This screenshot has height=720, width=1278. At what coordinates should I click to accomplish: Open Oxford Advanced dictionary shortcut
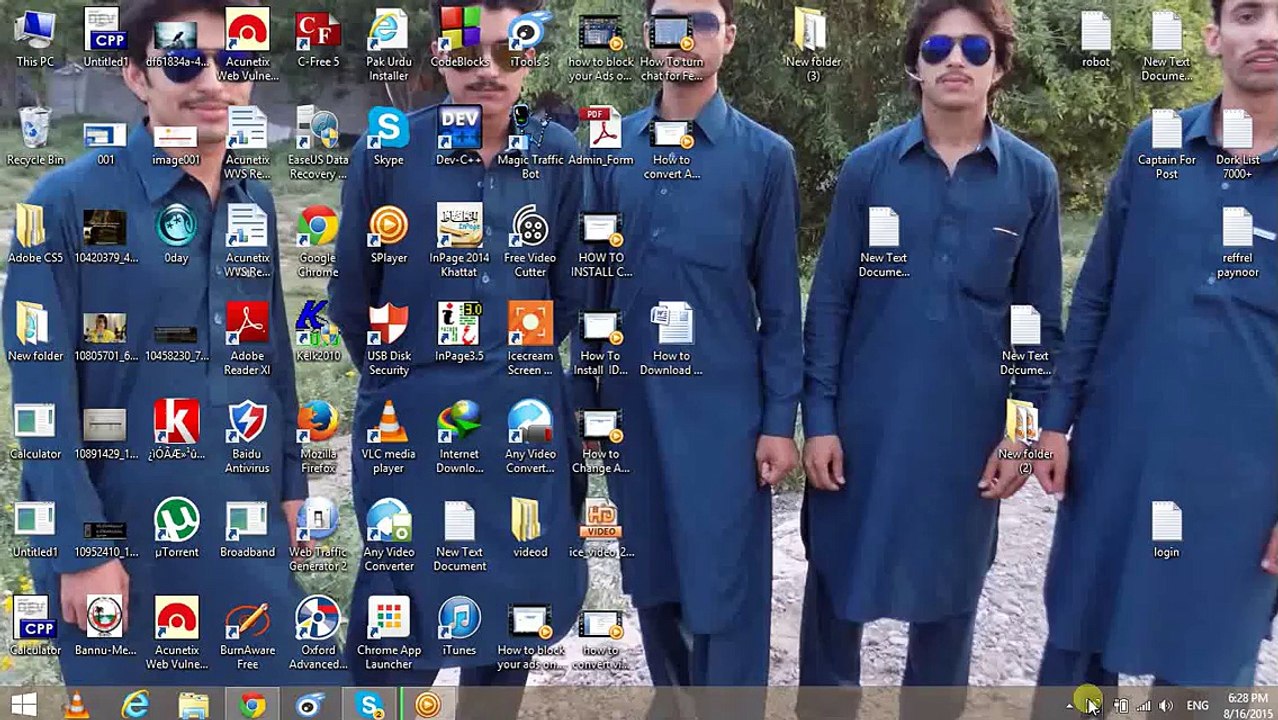318,635
